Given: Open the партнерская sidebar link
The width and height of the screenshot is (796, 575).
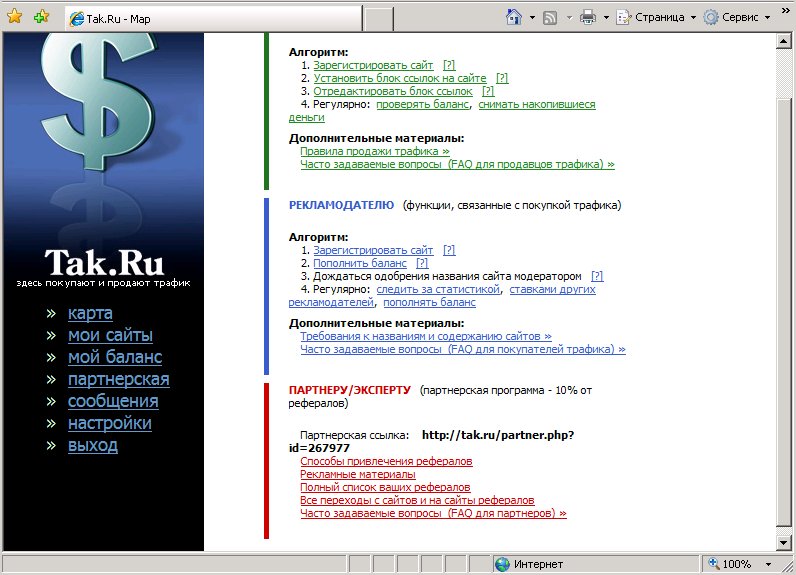Looking at the screenshot, I should pos(119,379).
